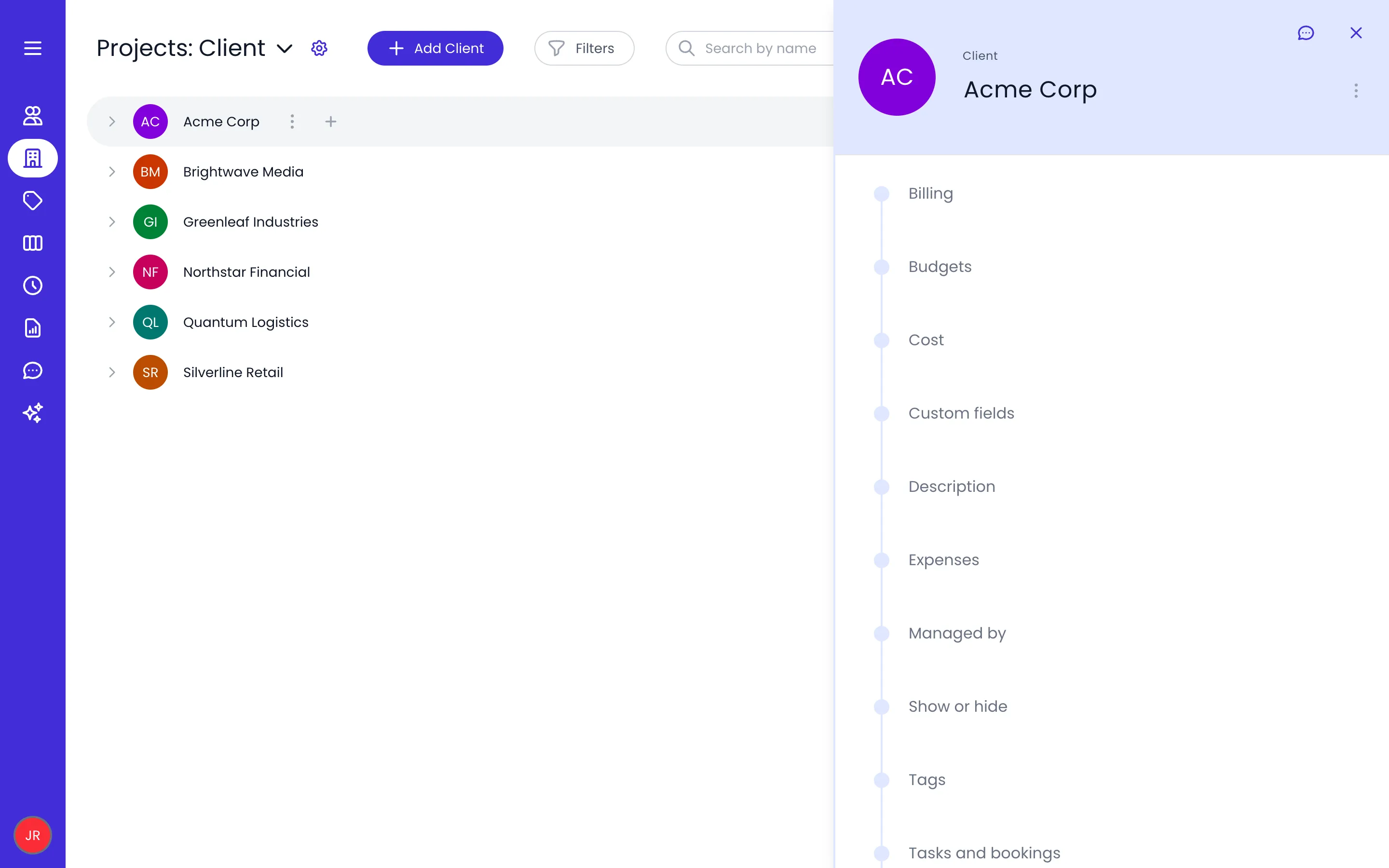The width and height of the screenshot is (1389, 868).
Task: Jump to the Tasks and bookings section
Action: point(984,853)
